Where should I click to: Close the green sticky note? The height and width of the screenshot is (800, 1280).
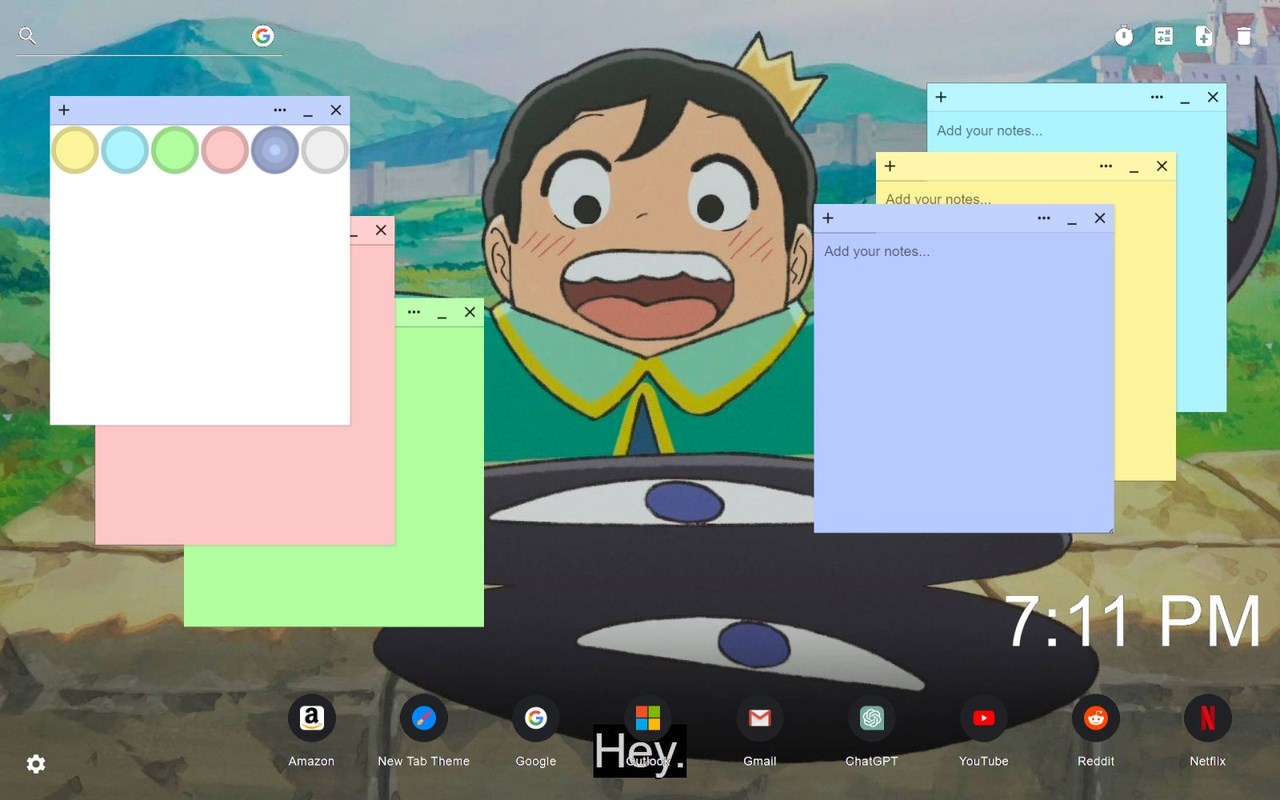[x=470, y=312]
